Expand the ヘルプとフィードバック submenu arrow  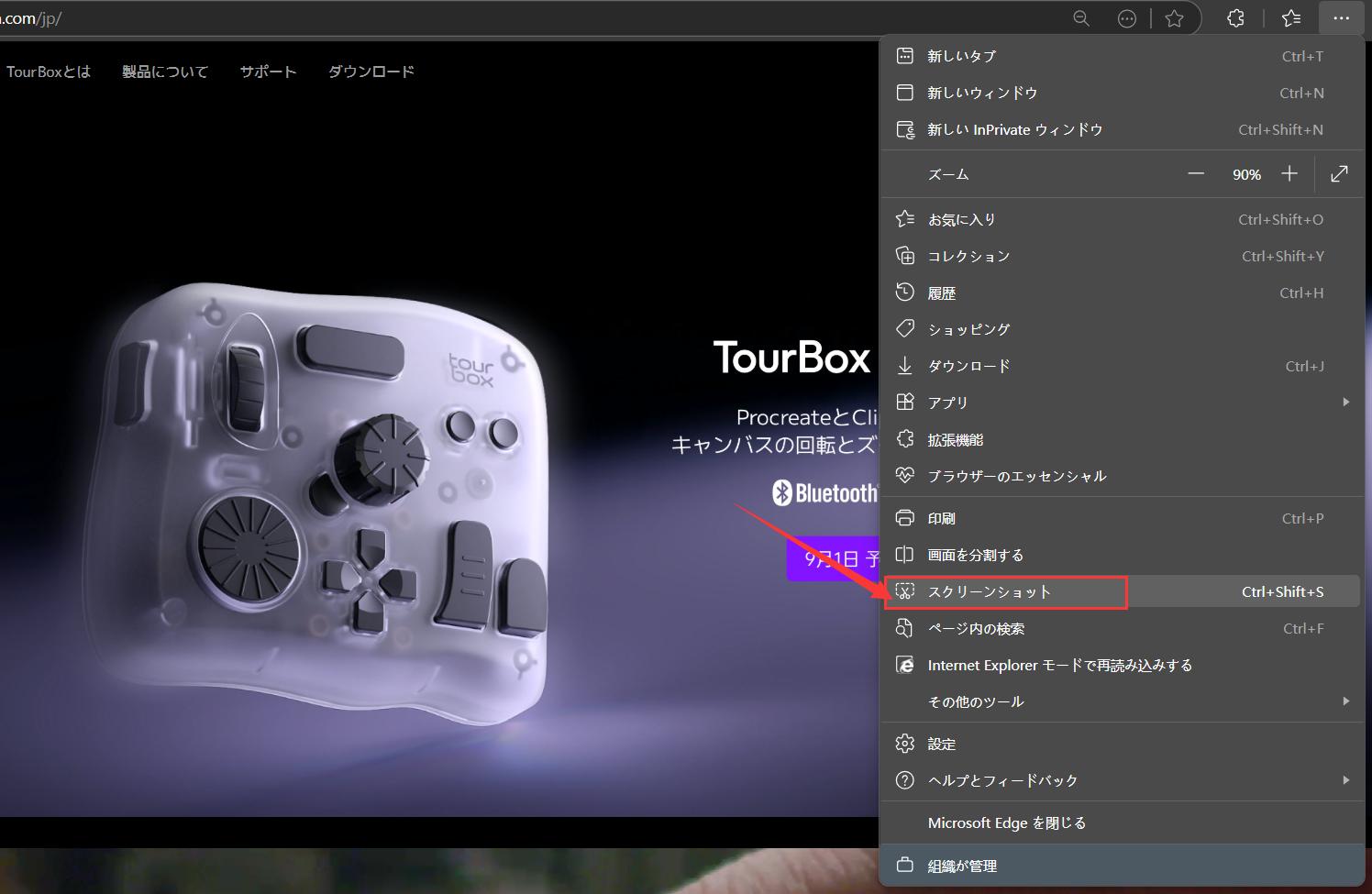[1345, 779]
